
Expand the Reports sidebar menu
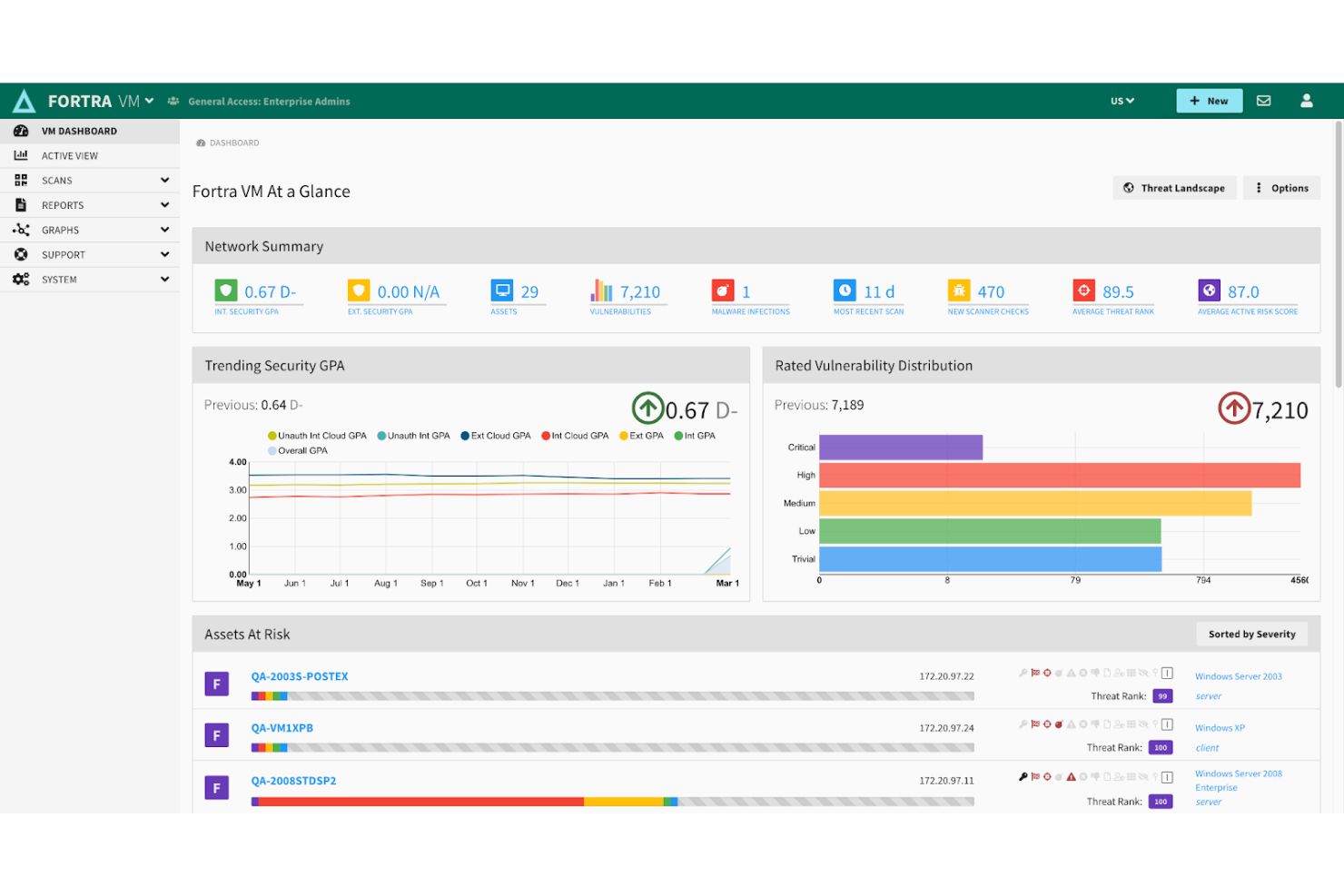pyautogui.click(x=89, y=205)
